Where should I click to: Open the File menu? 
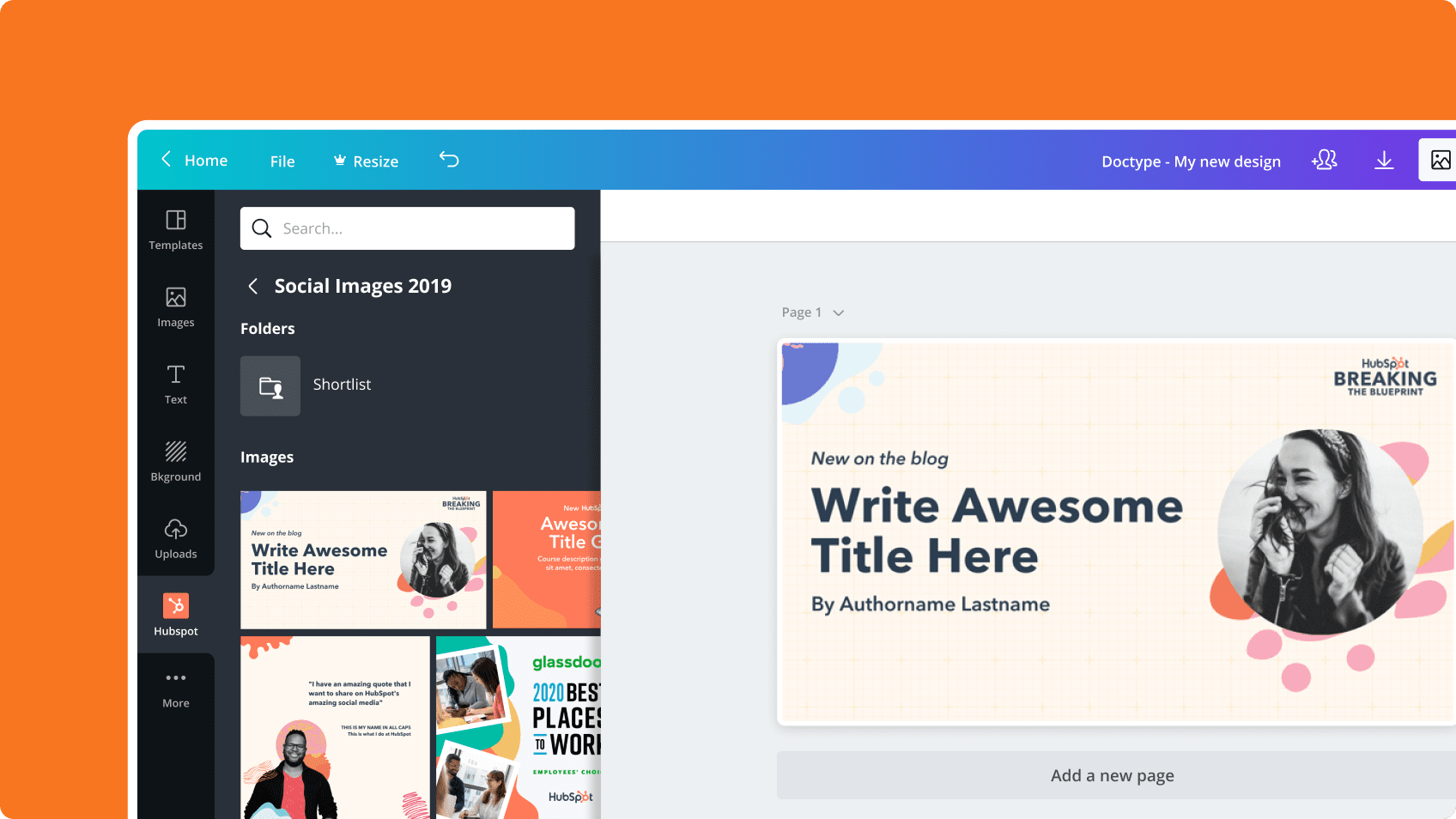coord(282,161)
